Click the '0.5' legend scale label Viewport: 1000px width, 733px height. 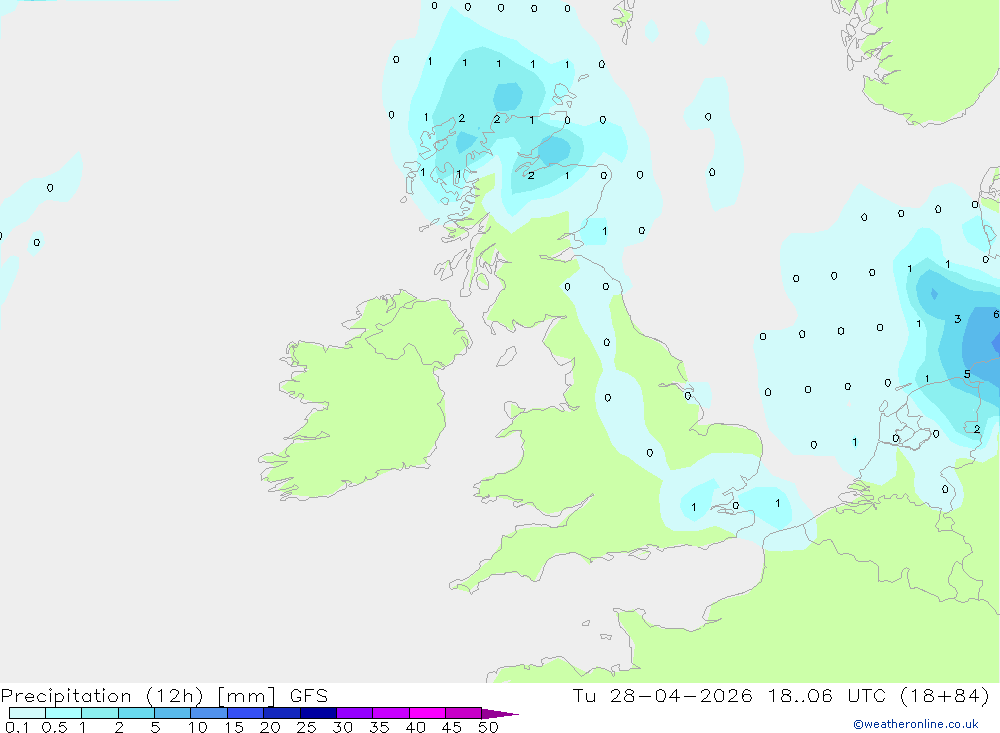(x=54, y=727)
